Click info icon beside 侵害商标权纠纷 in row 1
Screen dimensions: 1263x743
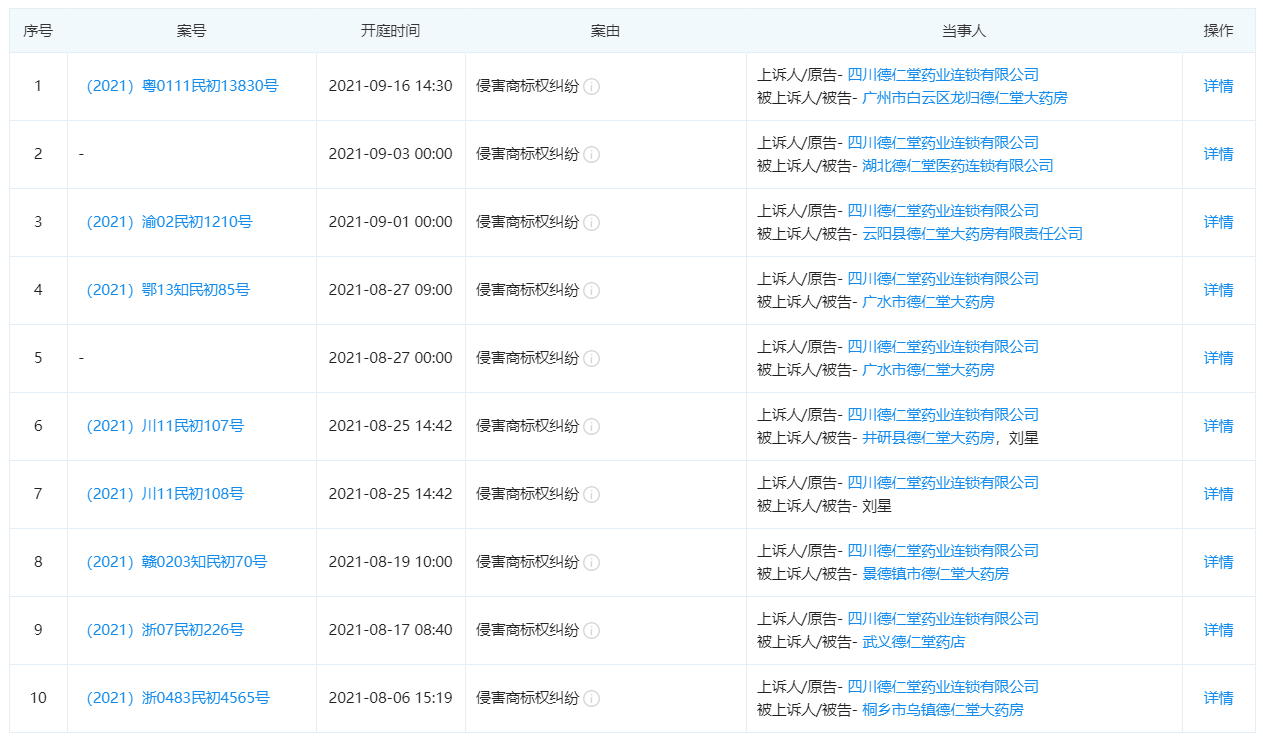click(591, 86)
